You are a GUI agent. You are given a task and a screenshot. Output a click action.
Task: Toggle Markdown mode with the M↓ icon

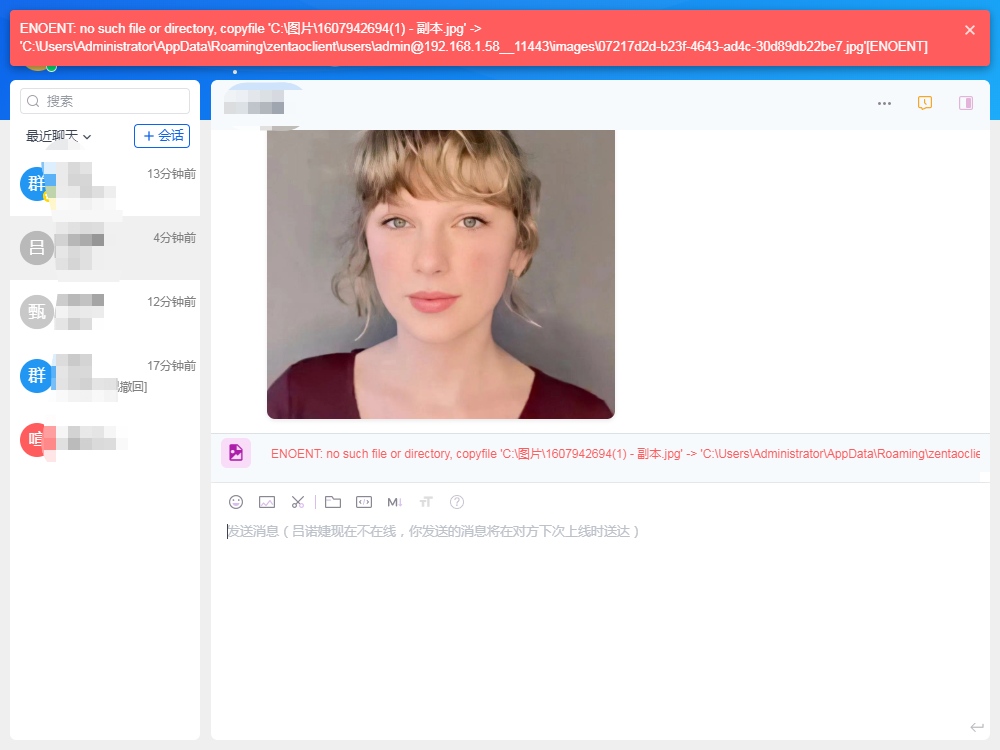click(x=395, y=502)
